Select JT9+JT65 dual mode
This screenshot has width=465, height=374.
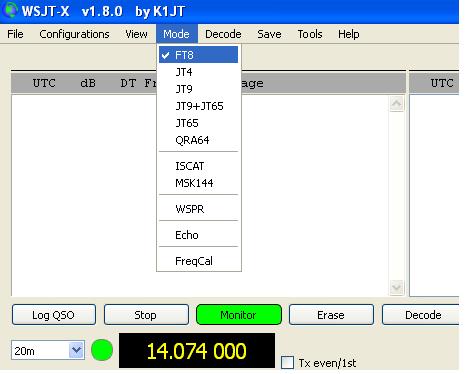click(x=198, y=106)
